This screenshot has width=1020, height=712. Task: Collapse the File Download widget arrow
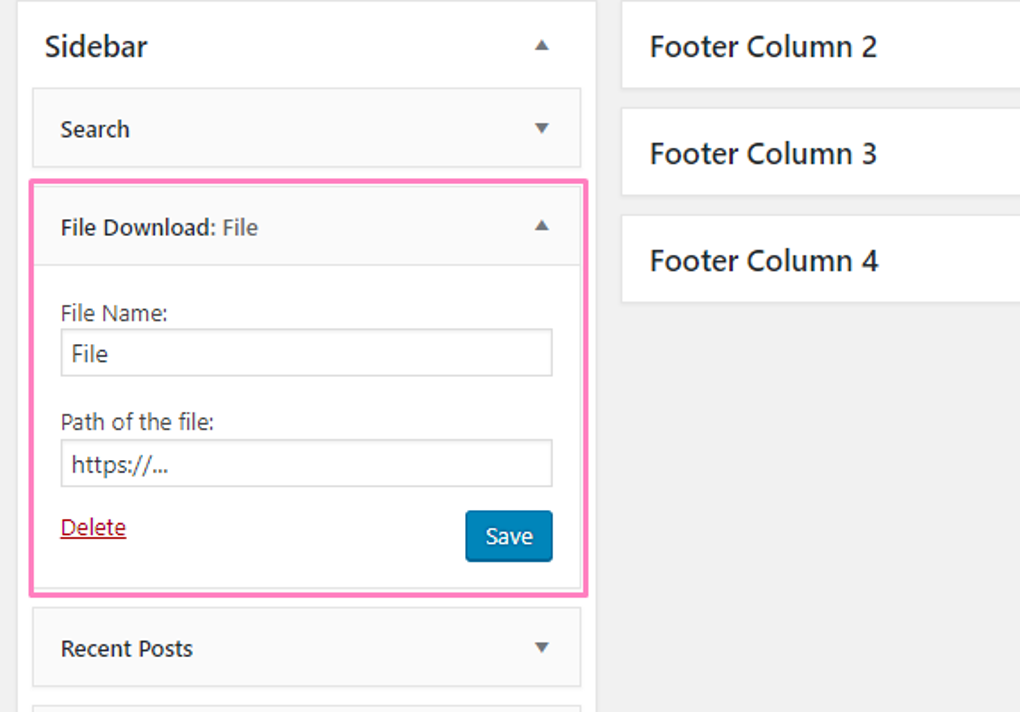[x=541, y=227]
